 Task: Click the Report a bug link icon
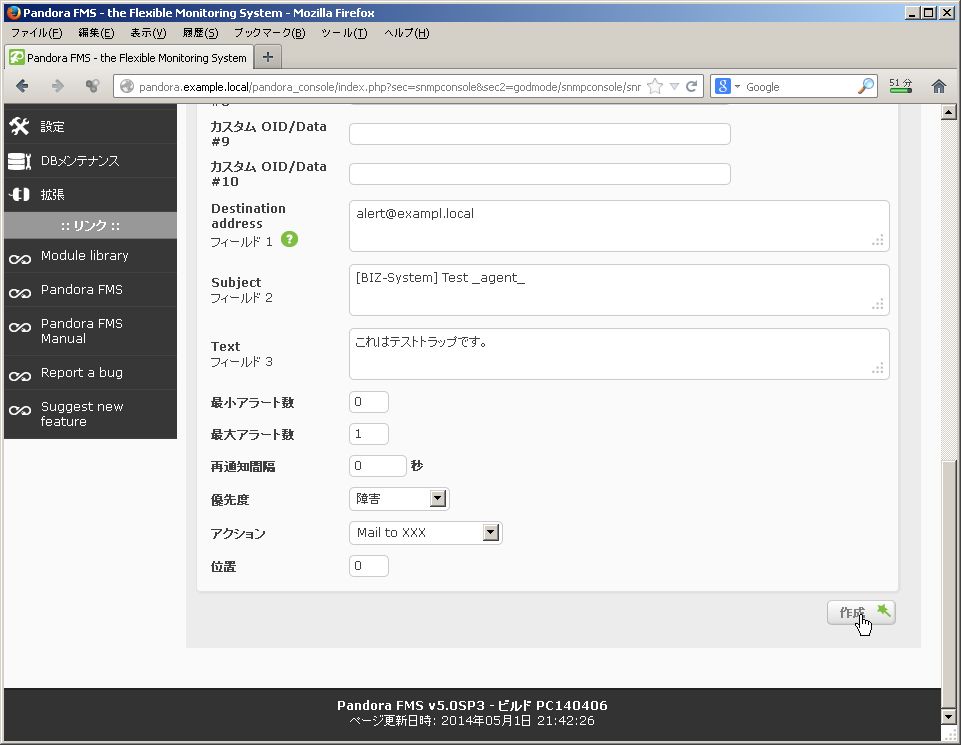pos(20,376)
